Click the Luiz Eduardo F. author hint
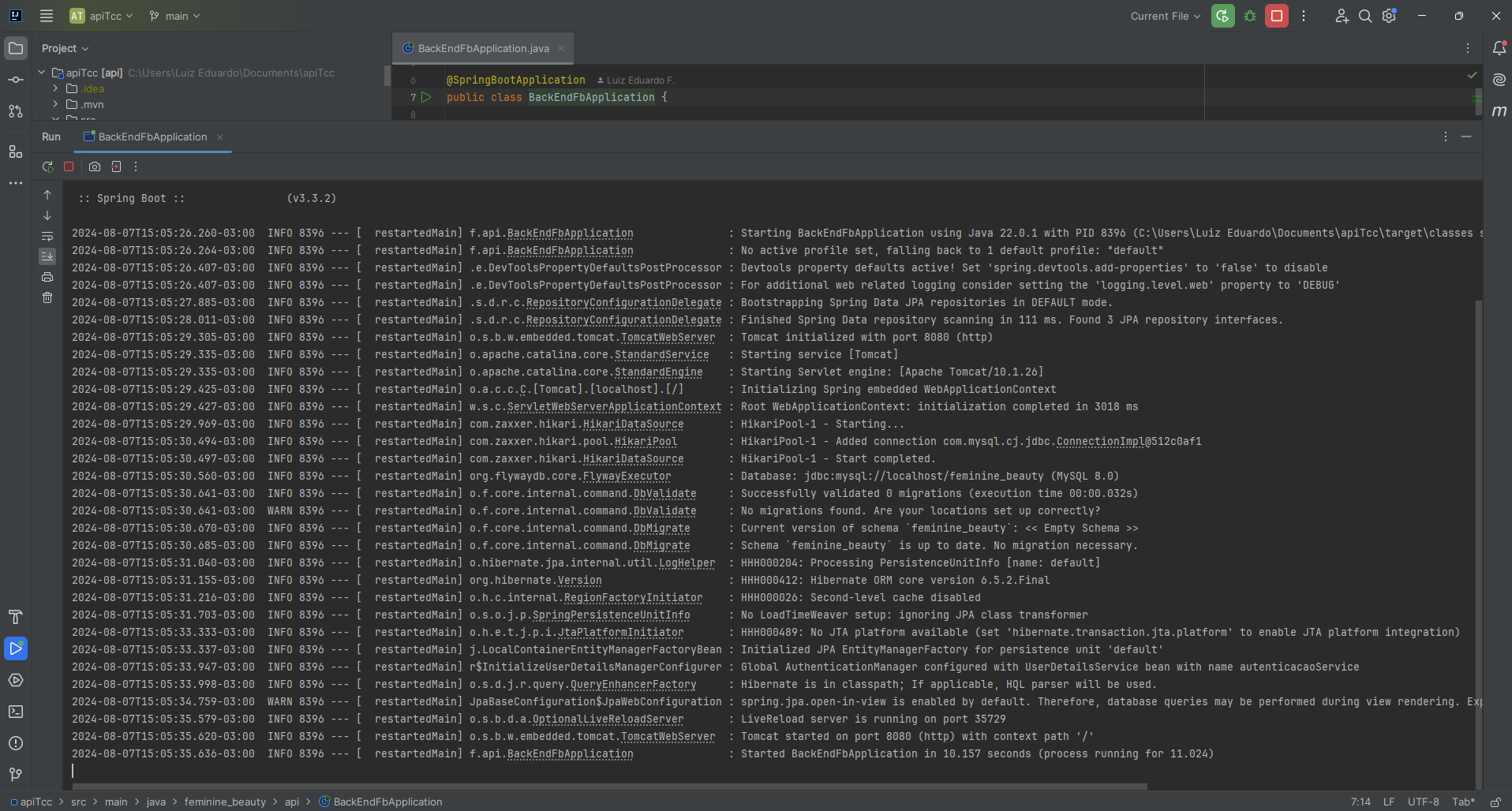1512x811 pixels. [635, 80]
